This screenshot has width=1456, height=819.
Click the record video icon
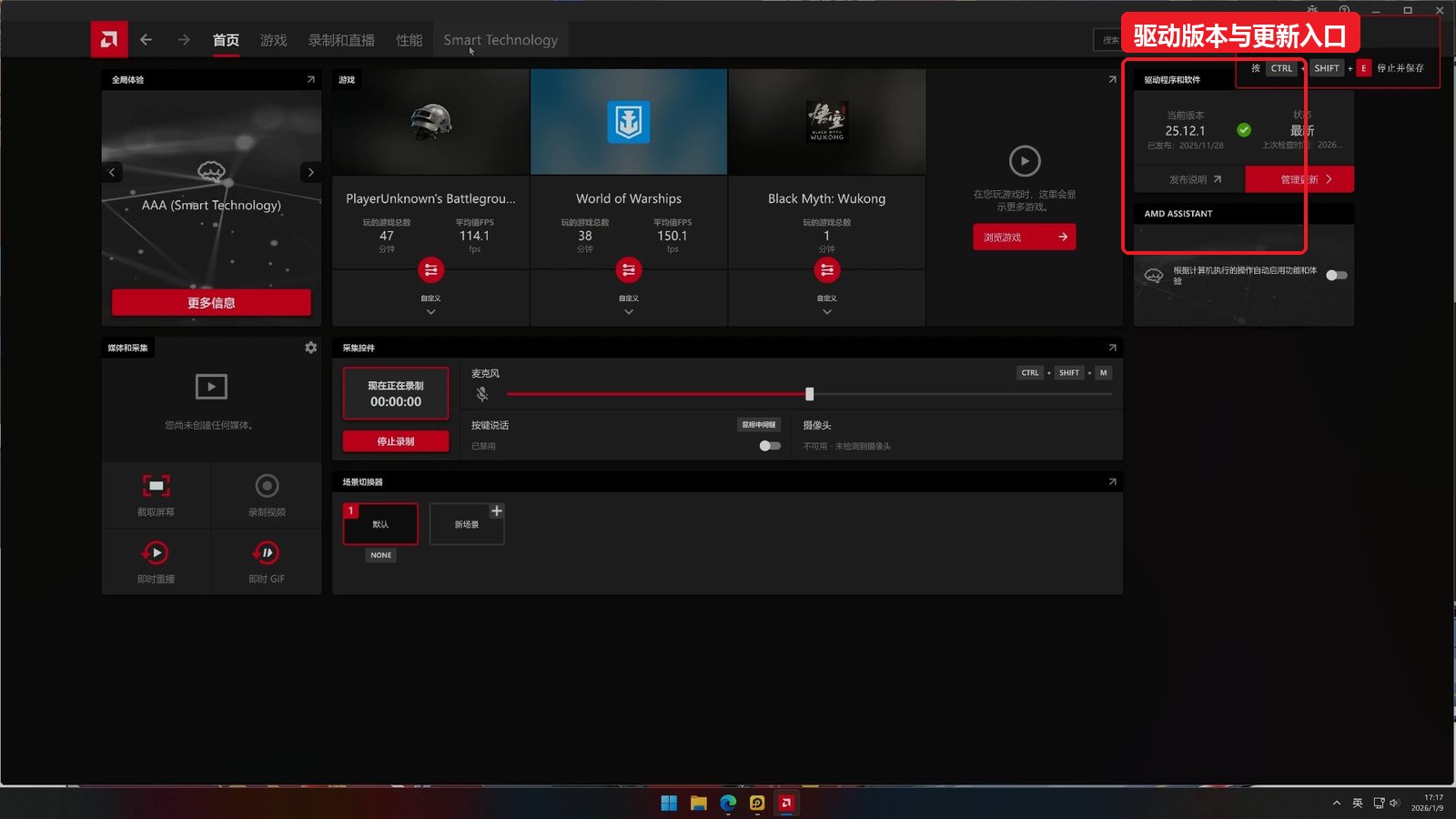267,486
